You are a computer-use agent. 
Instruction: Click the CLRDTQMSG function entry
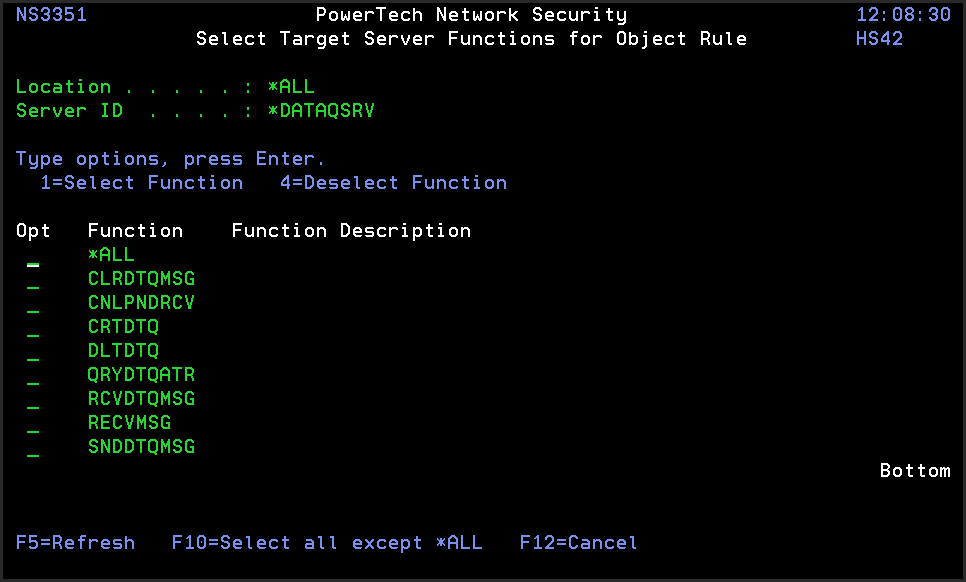141,279
